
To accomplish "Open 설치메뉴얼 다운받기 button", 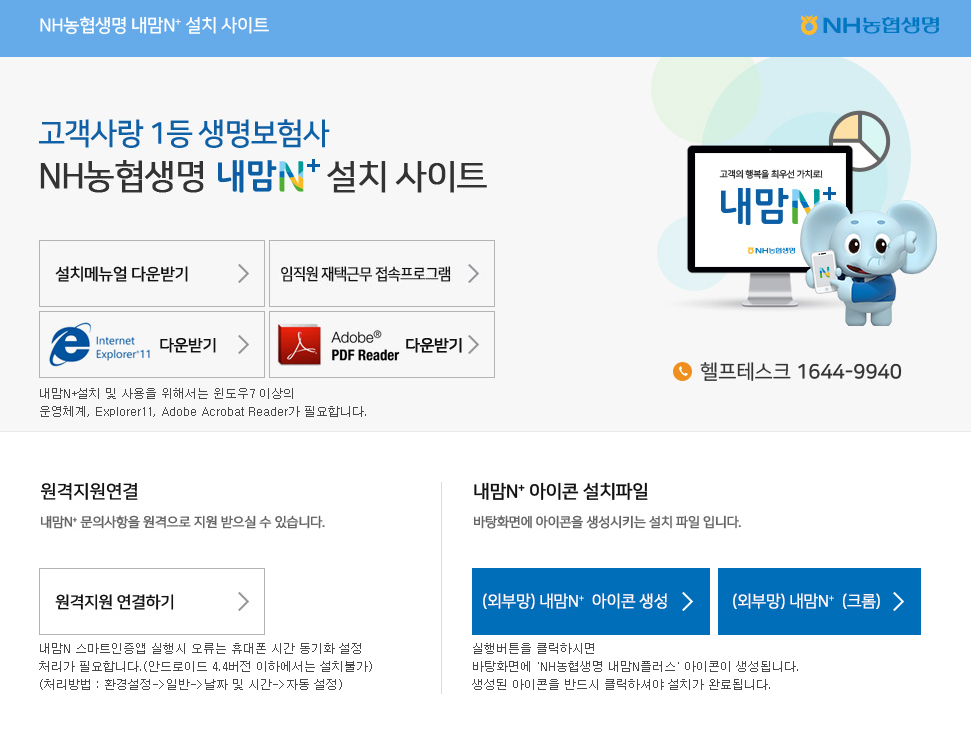I will (x=152, y=274).
